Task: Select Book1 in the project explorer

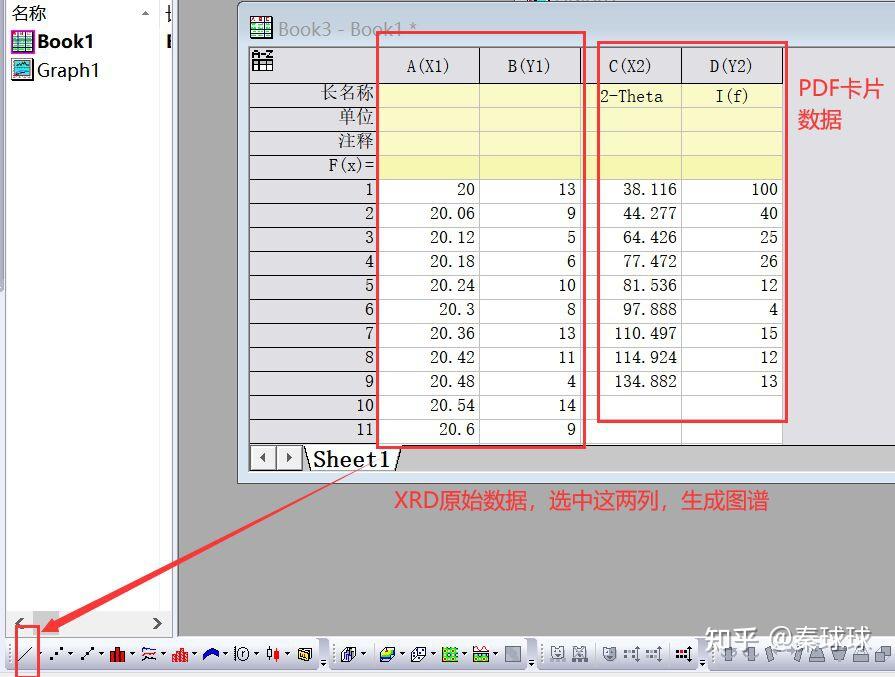Action: coord(56,41)
